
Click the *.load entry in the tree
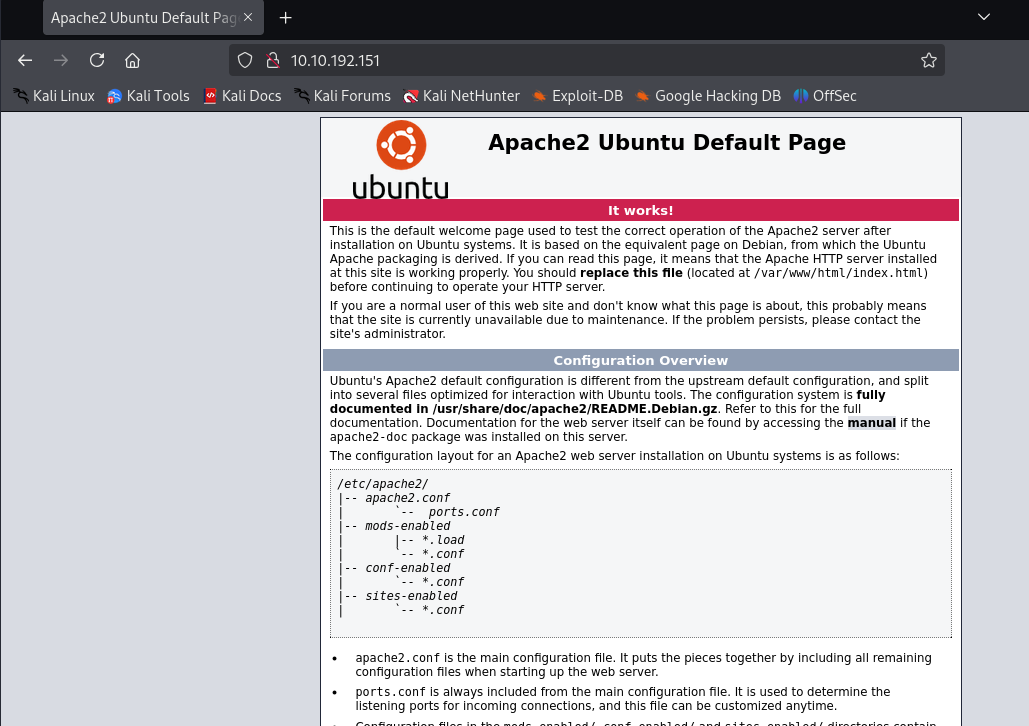[x=443, y=540]
